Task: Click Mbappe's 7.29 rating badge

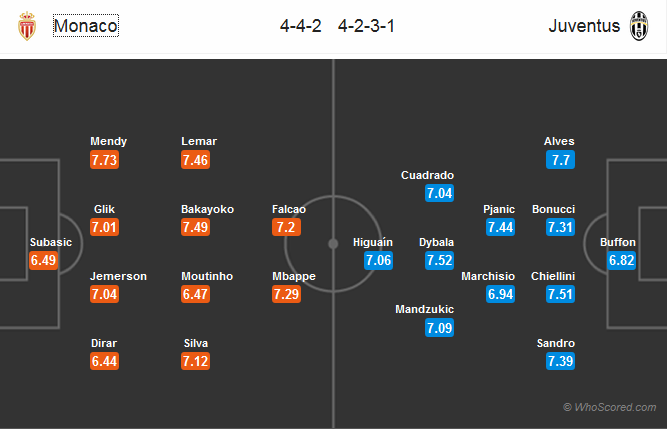Action: pos(288,295)
